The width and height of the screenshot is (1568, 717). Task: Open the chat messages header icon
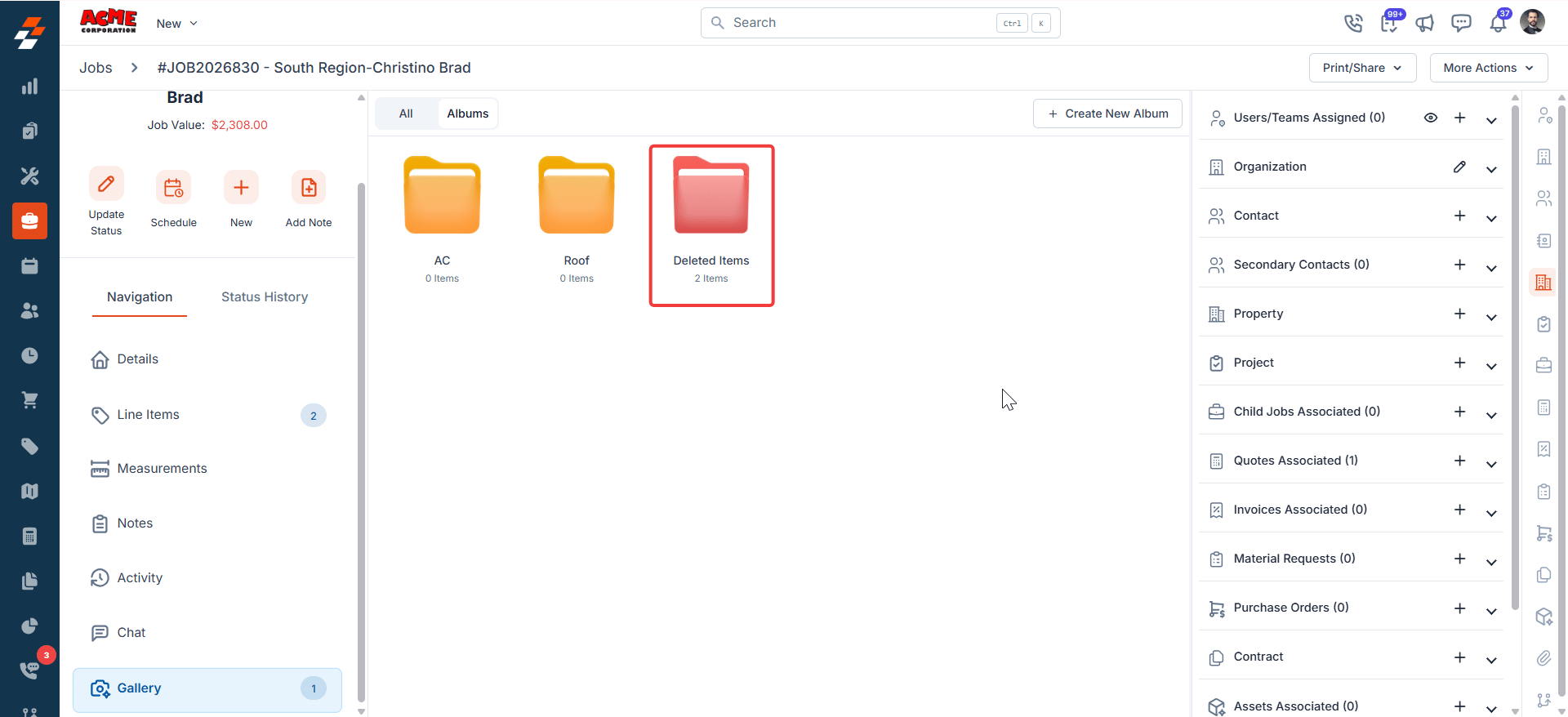(x=1461, y=23)
